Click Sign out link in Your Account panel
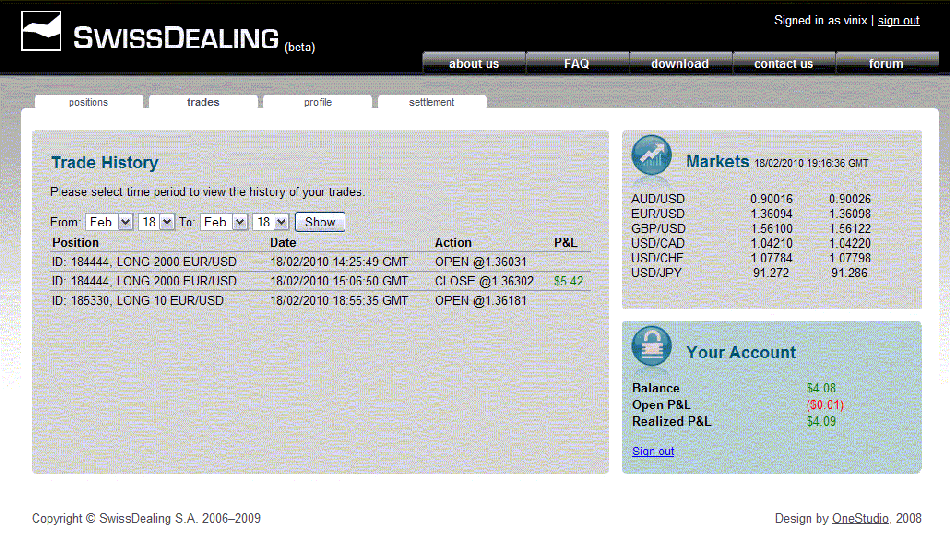The image size is (950, 558). pyautogui.click(x=653, y=452)
